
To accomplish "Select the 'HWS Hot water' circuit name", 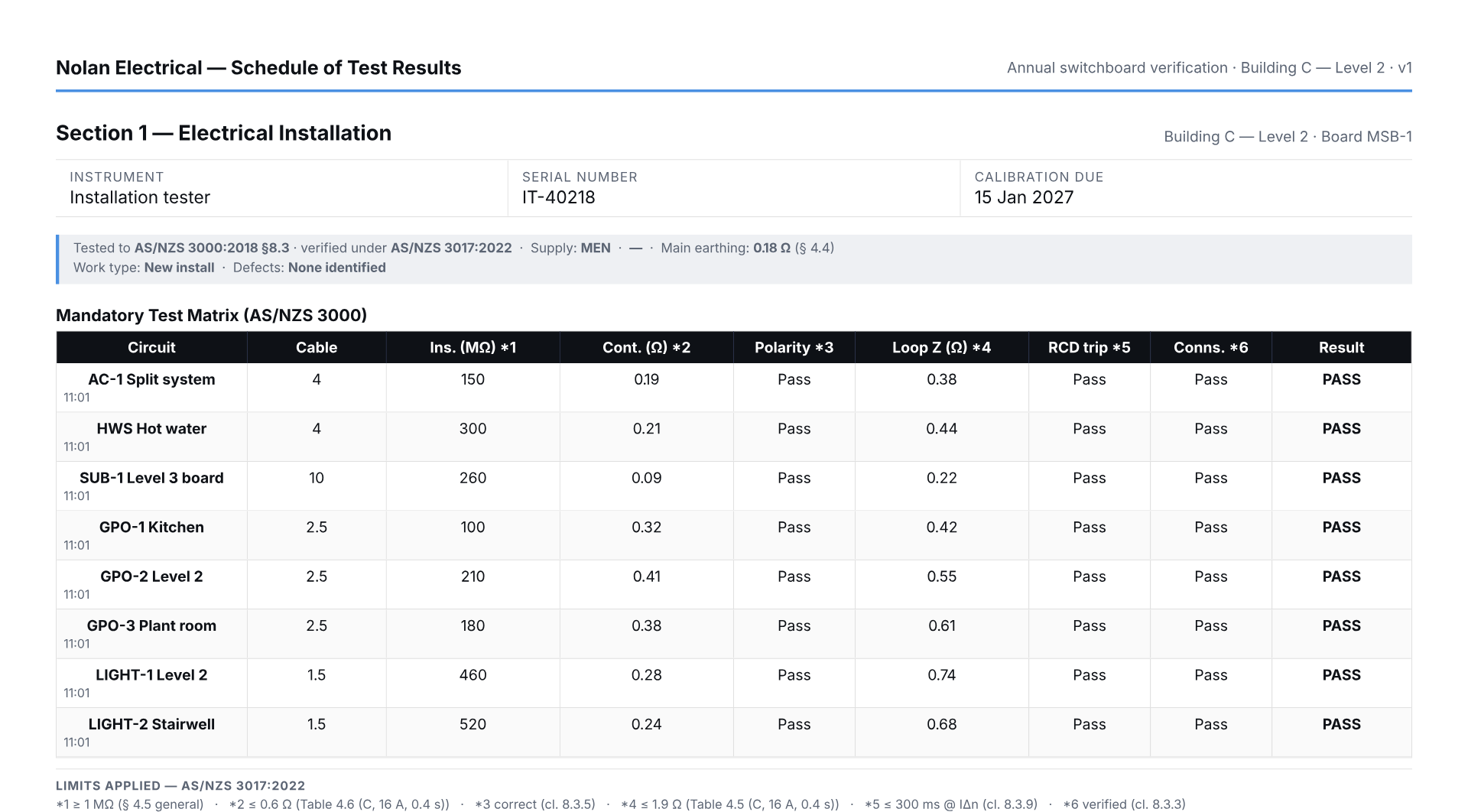I will coord(151,429).
